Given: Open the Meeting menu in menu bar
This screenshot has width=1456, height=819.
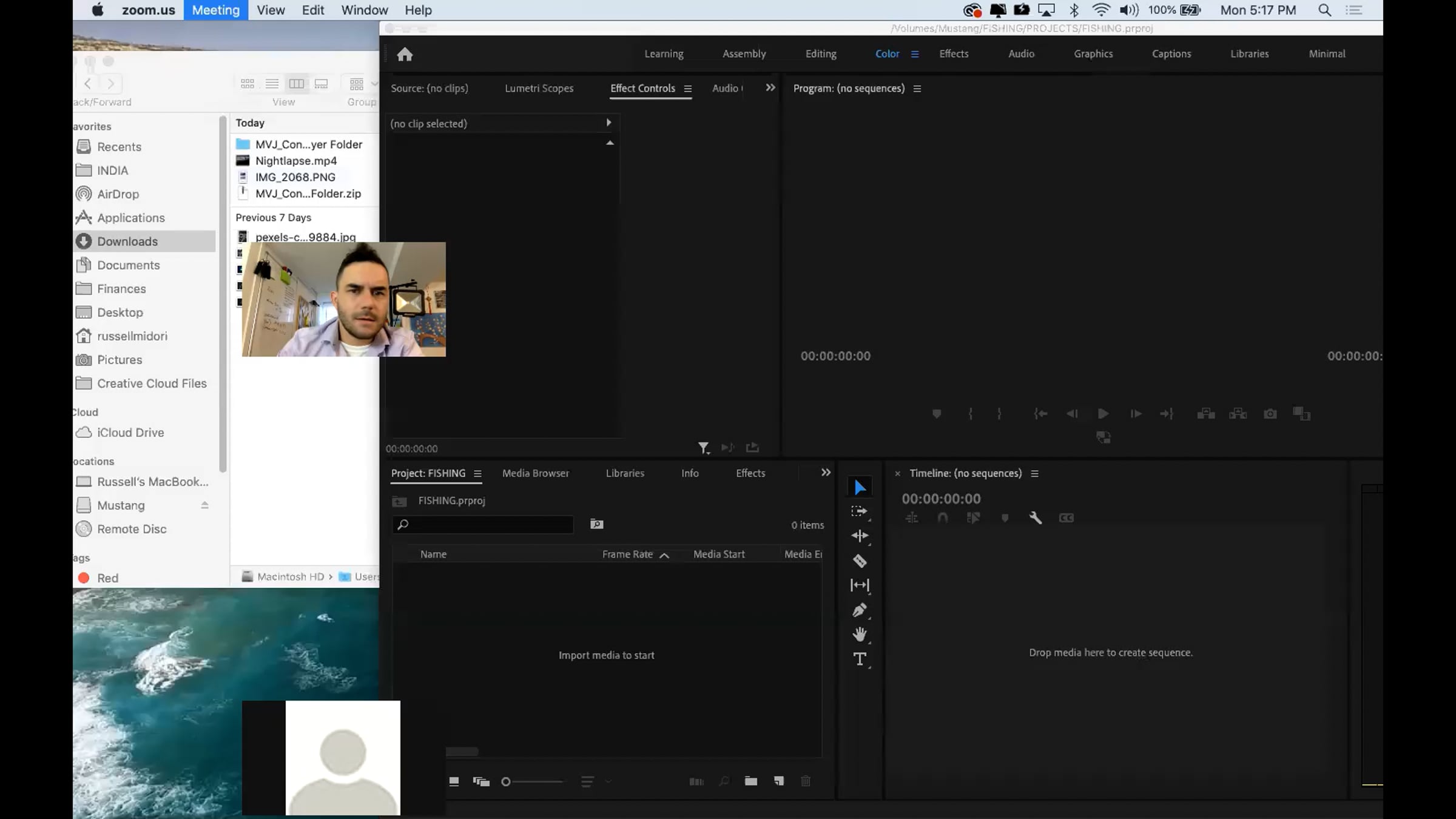Looking at the screenshot, I should click(x=215, y=10).
